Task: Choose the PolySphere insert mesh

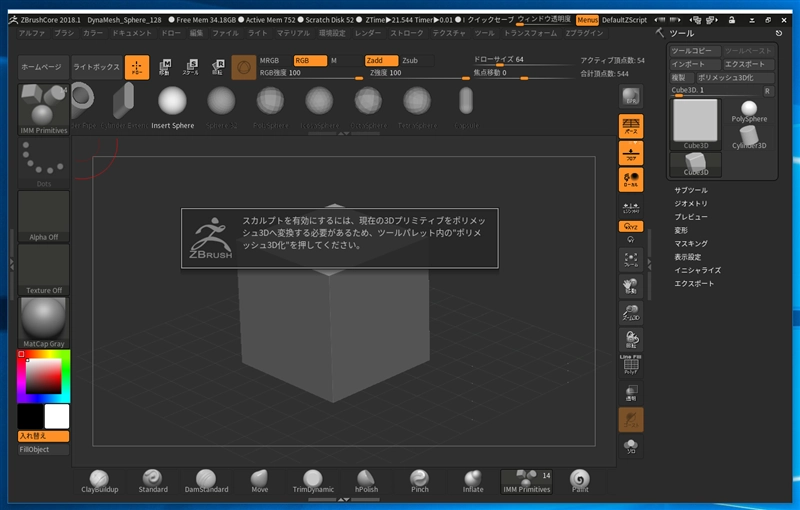Action: point(270,107)
